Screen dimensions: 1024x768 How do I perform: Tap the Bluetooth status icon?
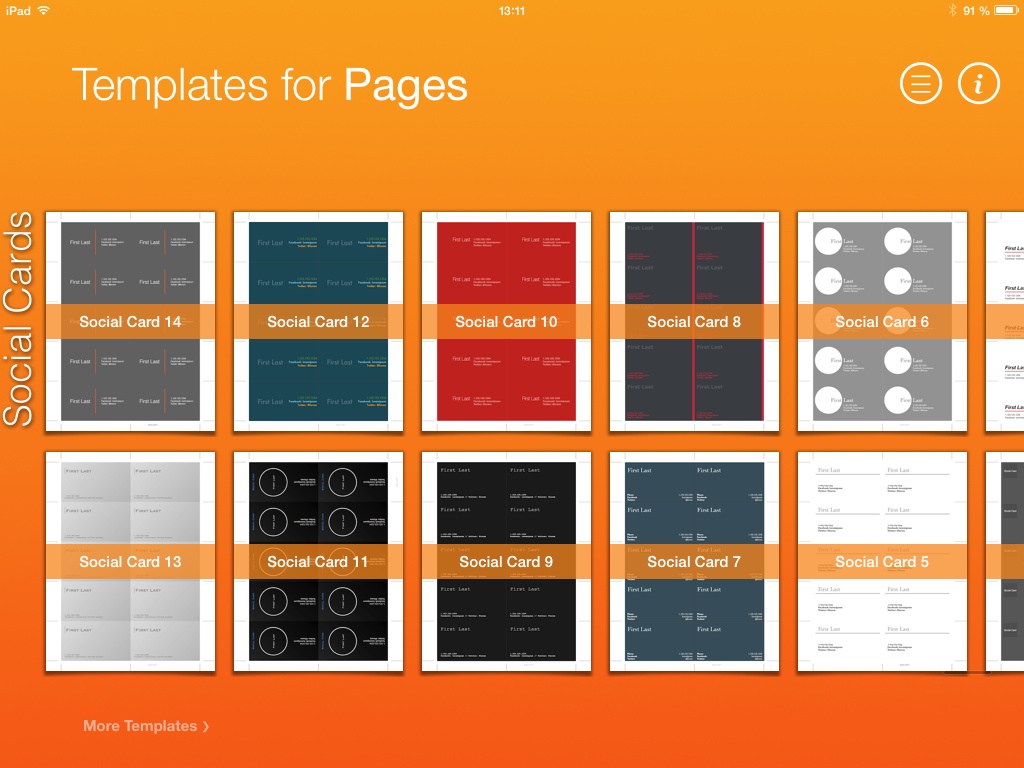[952, 11]
